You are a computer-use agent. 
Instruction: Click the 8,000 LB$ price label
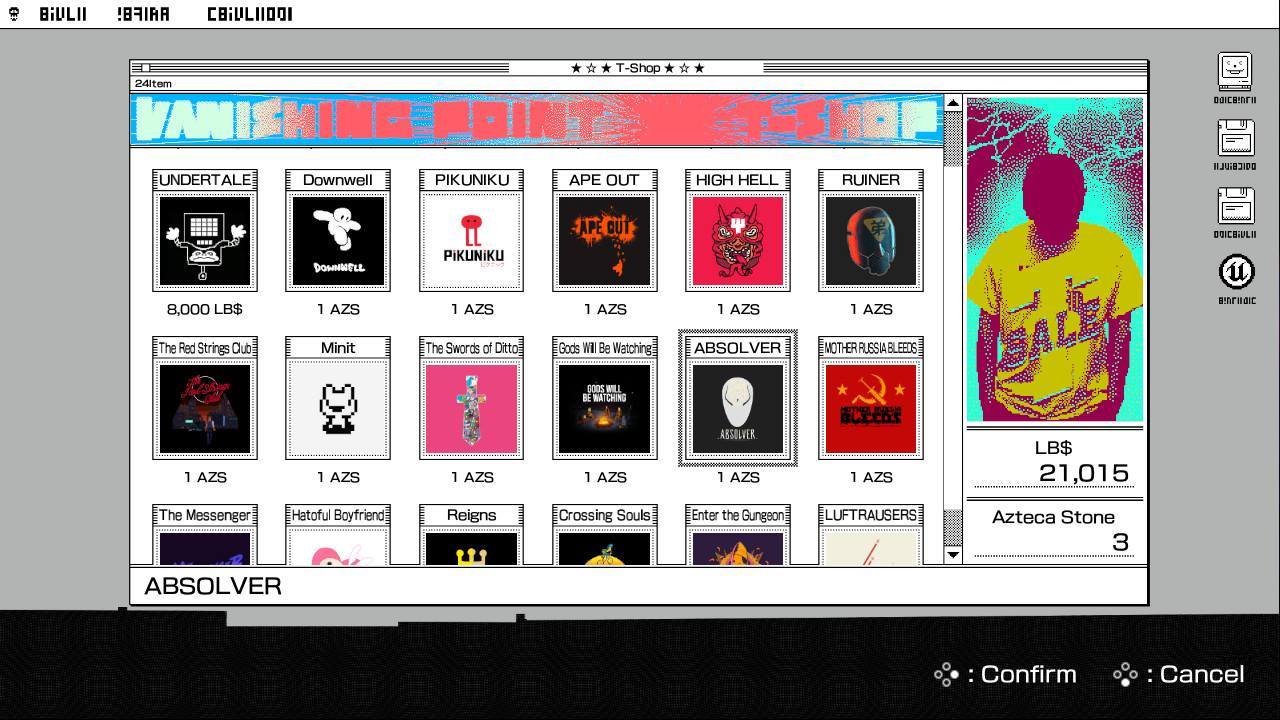(x=205, y=309)
